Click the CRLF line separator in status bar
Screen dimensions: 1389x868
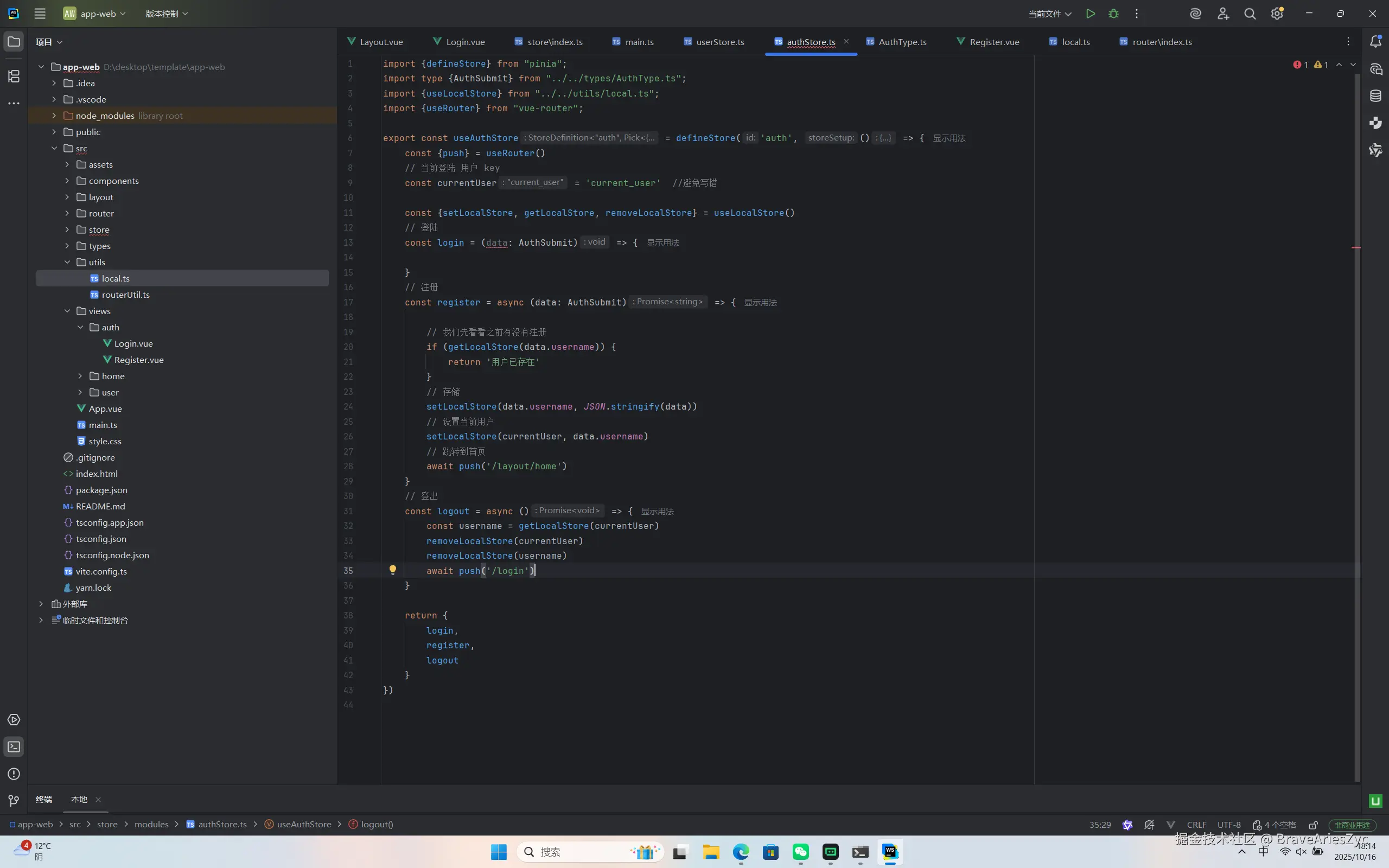(x=1196, y=825)
